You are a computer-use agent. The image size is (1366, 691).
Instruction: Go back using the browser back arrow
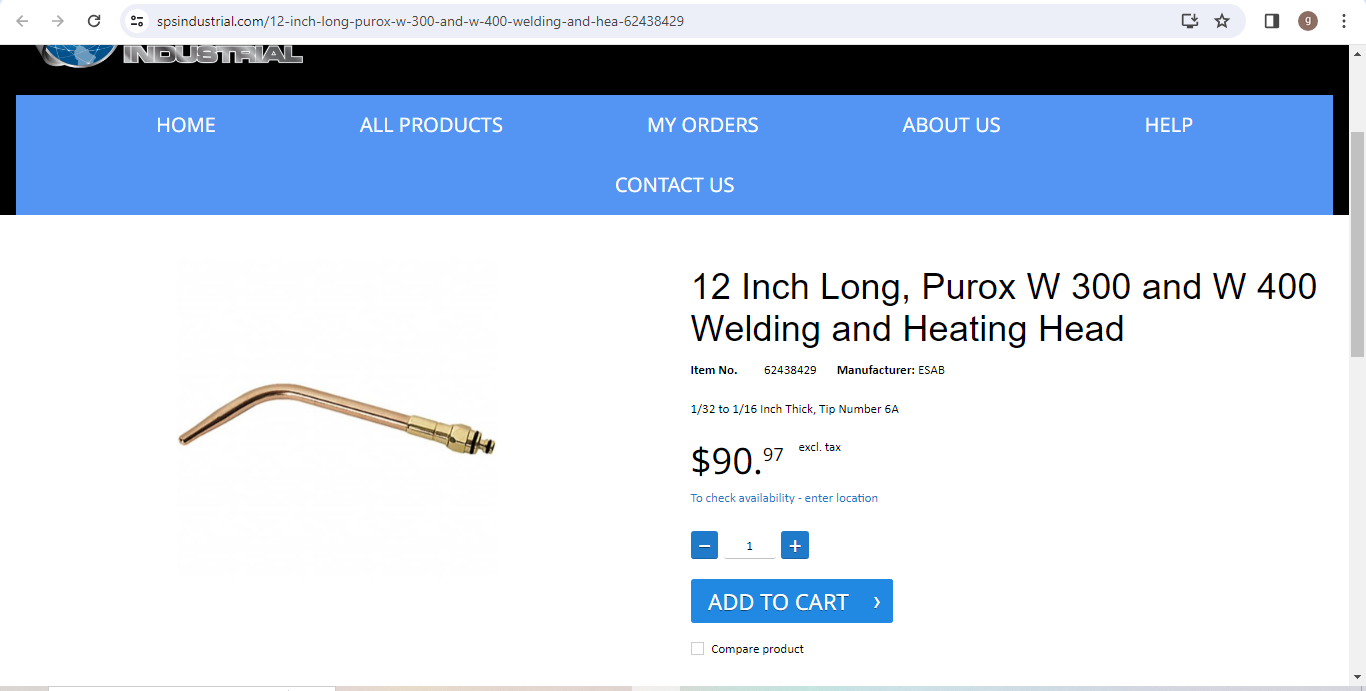pos(22,21)
